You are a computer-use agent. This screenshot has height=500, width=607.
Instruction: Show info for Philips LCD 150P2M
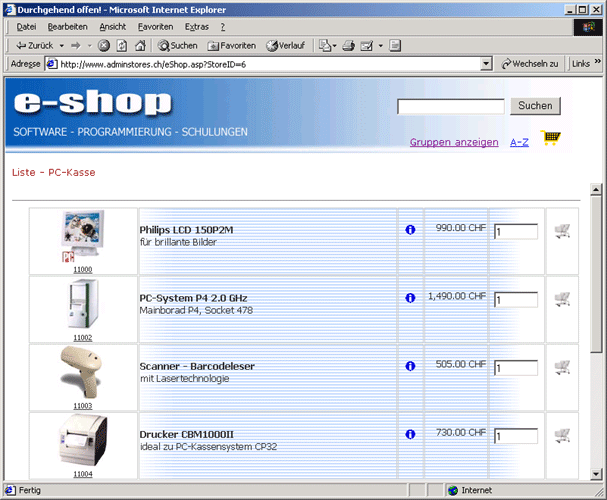click(x=410, y=229)
